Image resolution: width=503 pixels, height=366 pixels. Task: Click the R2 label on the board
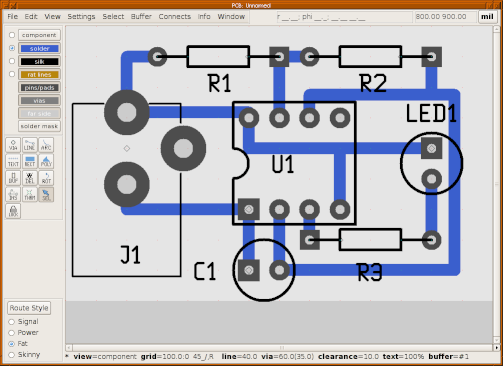click(x=373, y=83)
